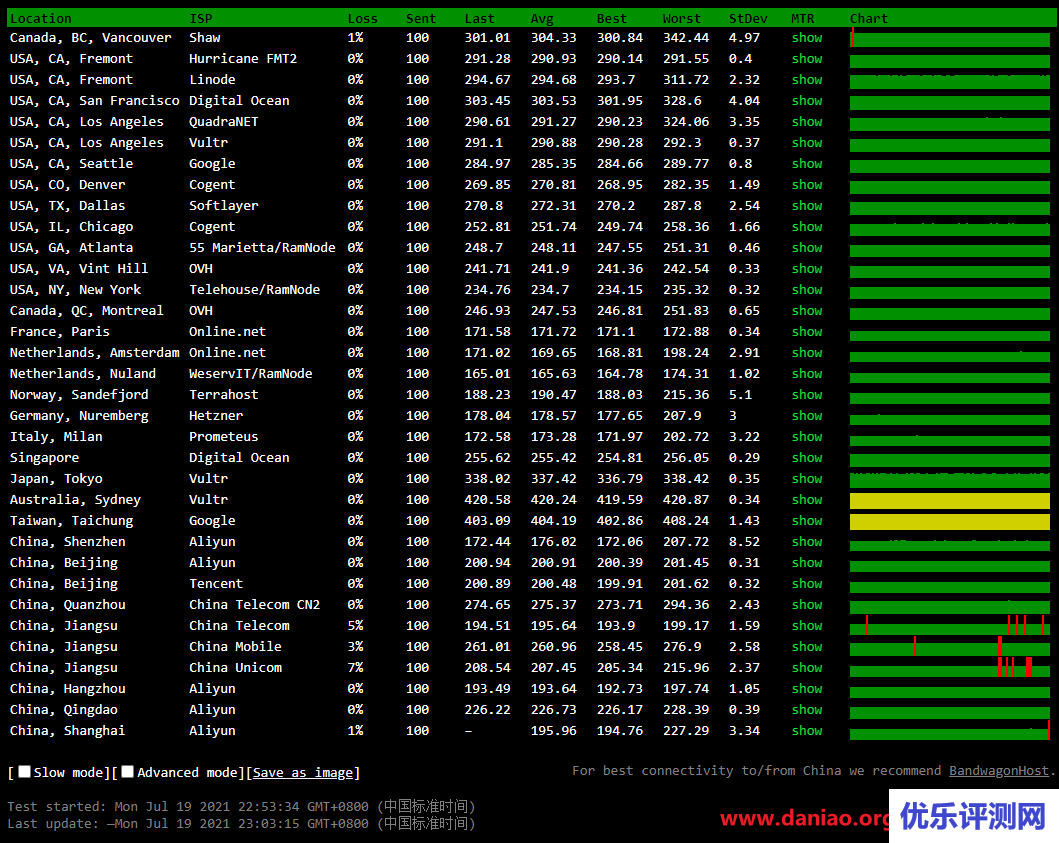The height and width of the screenshot is (843, 1059).
Task: Click the Best column header
Action: [612, 18]
